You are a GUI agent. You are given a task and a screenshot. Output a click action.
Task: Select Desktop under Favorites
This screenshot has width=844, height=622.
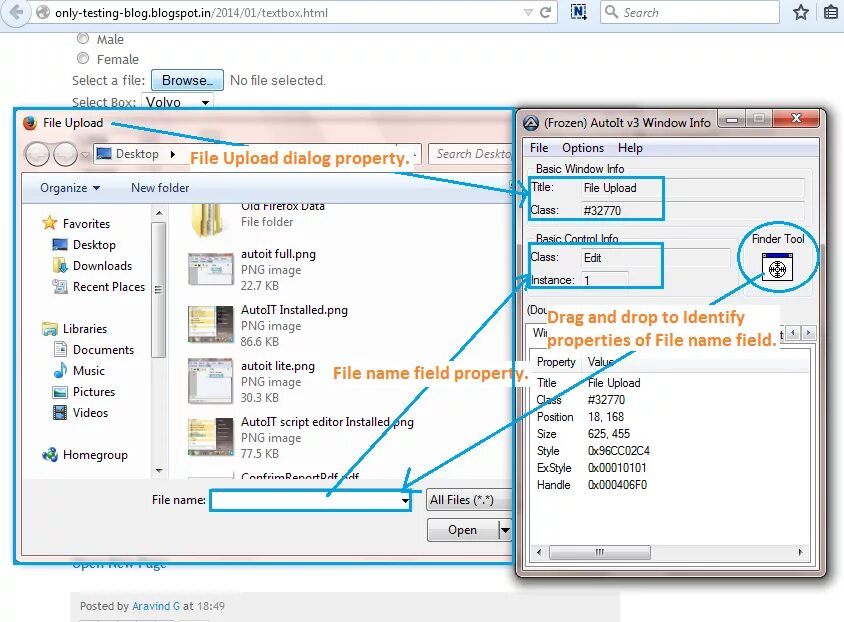[x=94, y=245]
